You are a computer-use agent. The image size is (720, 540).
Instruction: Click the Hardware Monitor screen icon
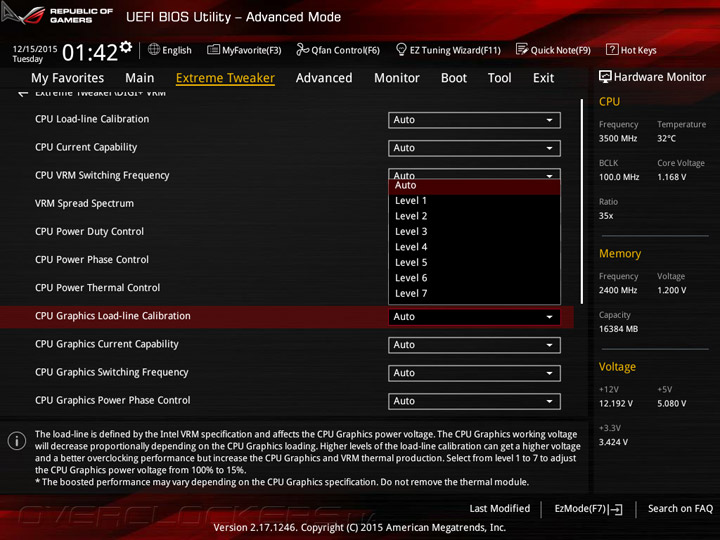pos(605,77)
